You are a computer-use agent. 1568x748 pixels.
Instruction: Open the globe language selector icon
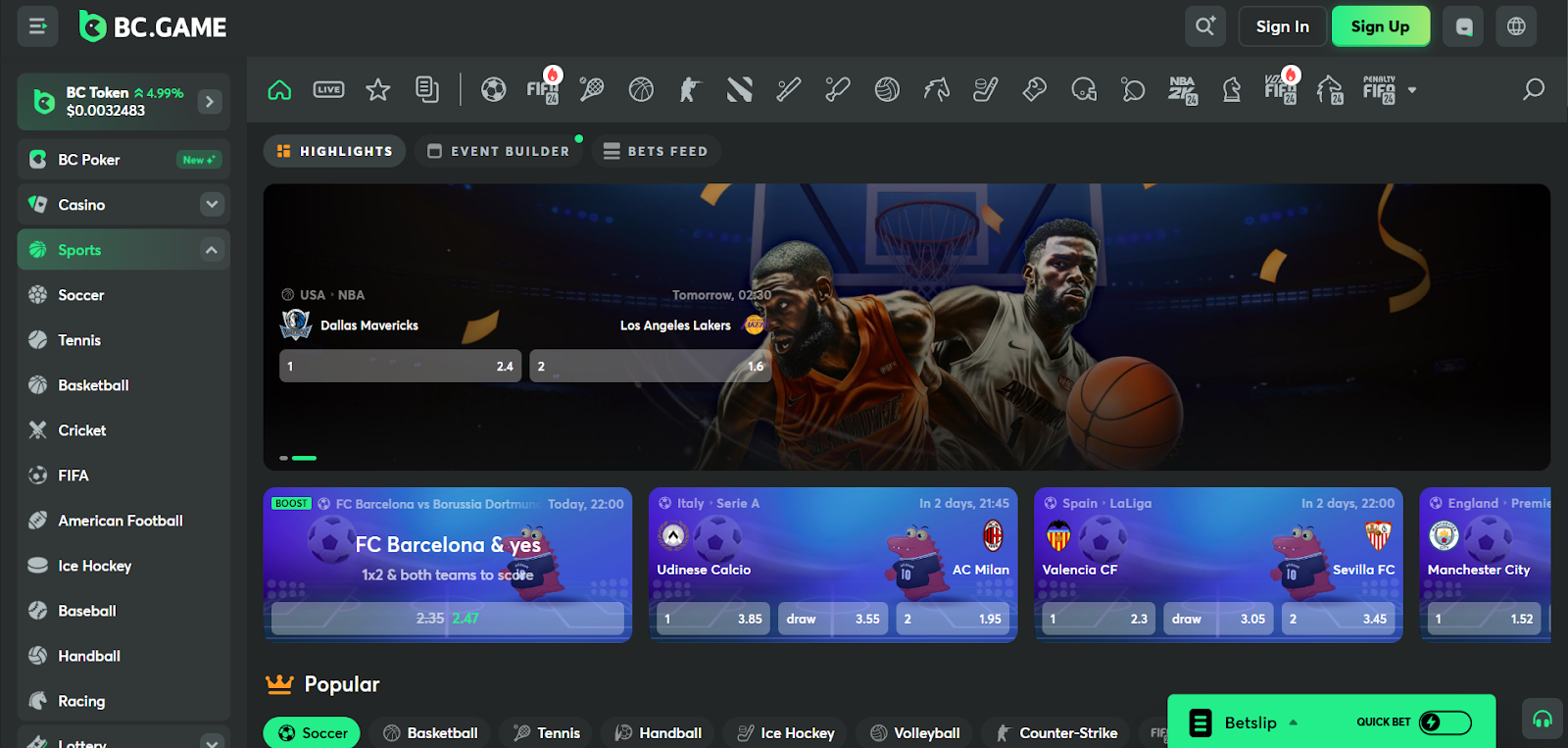(x=1516, y=26)
